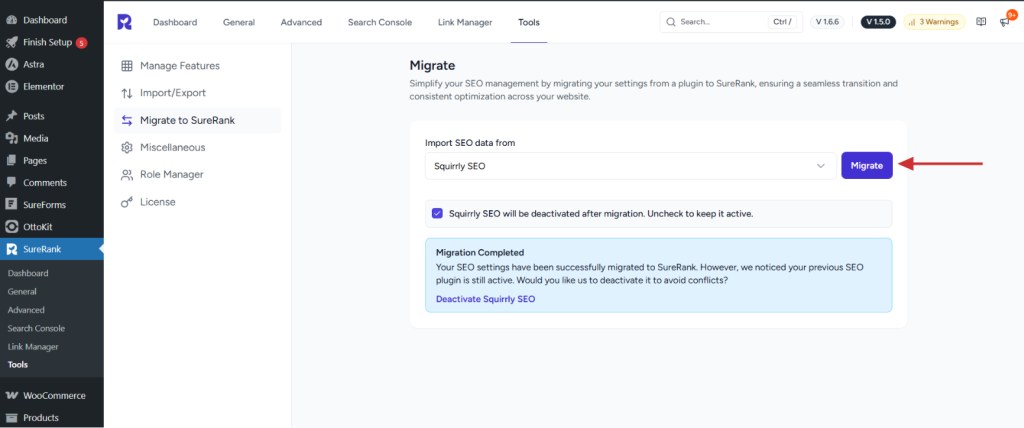Click the Elementor icon in sidebar
This screenshot has height=428, width=1024.
pos(11,86)
